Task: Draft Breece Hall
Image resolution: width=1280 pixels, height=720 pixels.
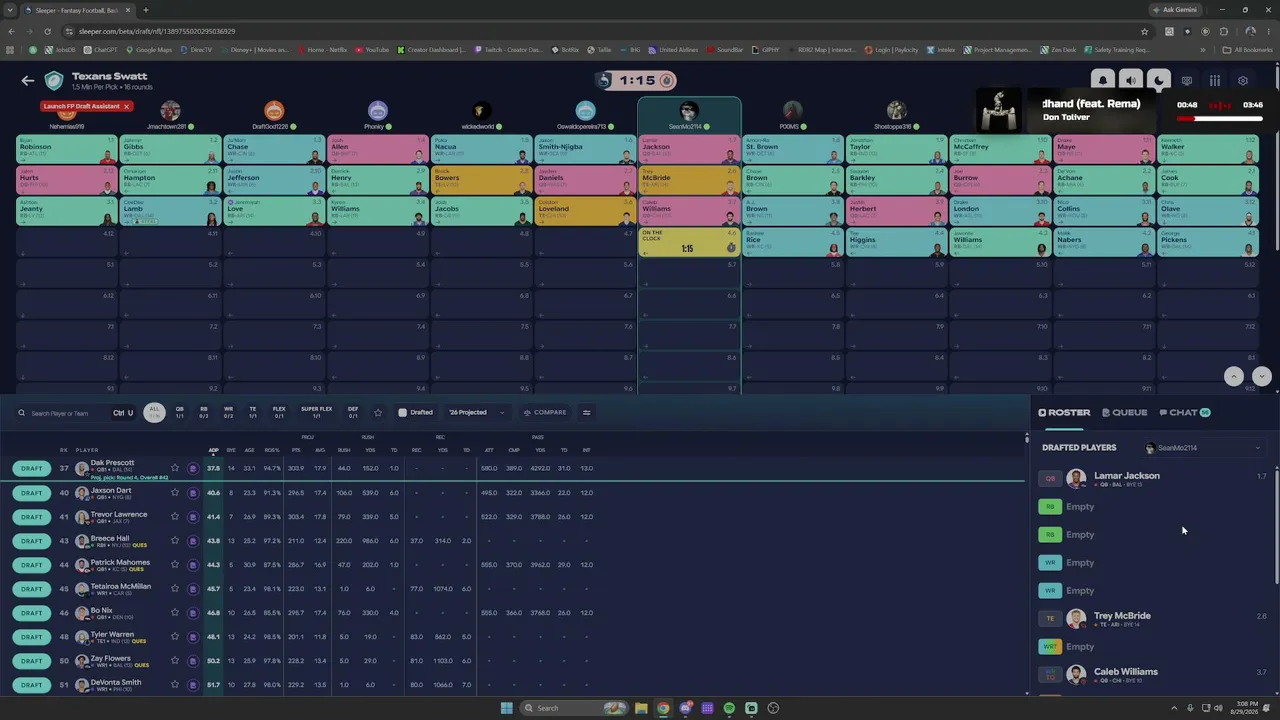Action: (32, 541)
